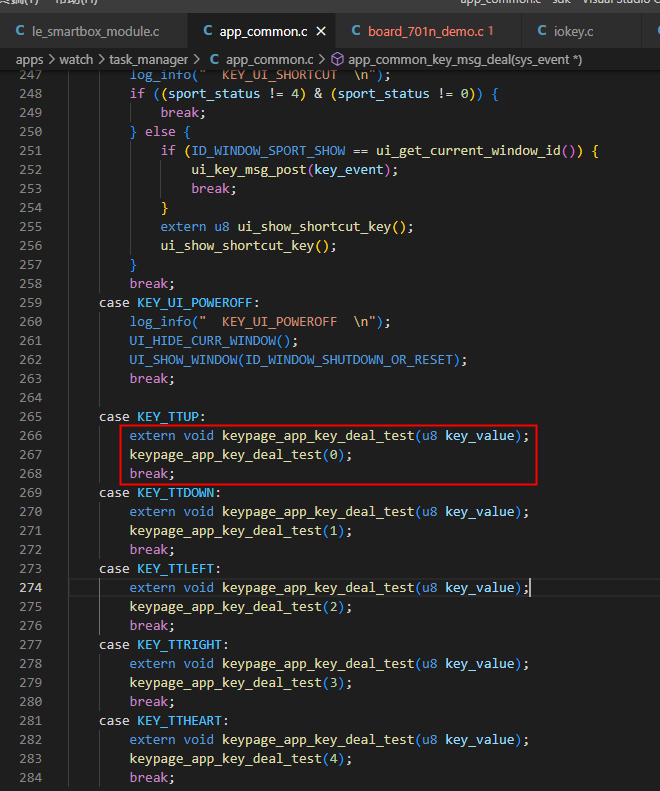
Task: Click C file icon on le_smartbox_module.c tab
Action: [x=20, y=31]
